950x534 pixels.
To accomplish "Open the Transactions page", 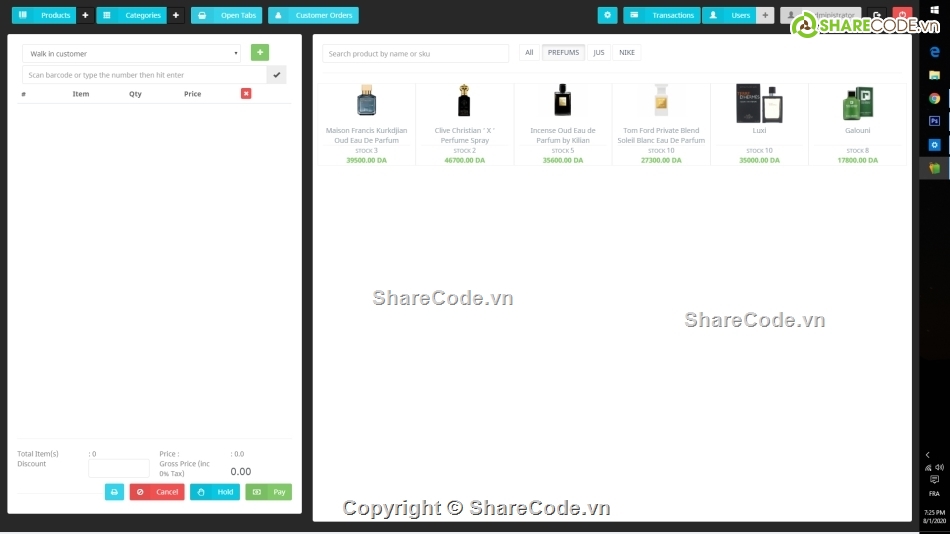I will click(x=661, y=16).
